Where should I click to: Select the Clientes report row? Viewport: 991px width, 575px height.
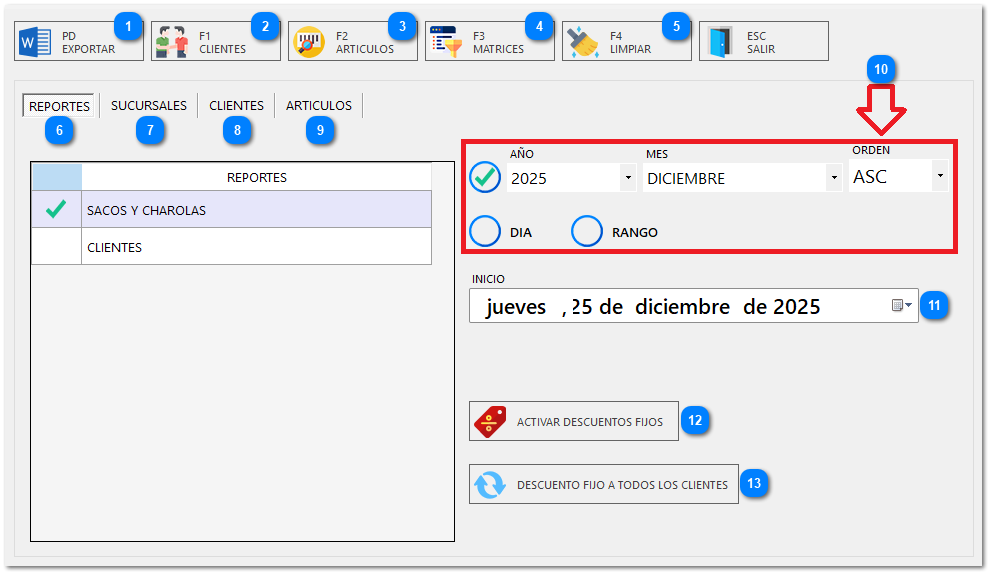click(x=231, y=246)
